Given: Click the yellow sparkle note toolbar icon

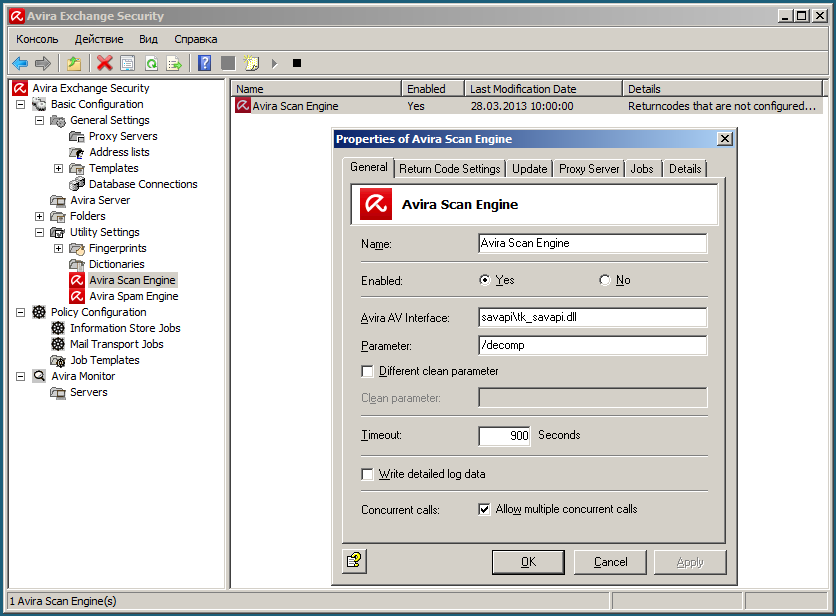Looking at the screenshot, I should pos(251,63).
